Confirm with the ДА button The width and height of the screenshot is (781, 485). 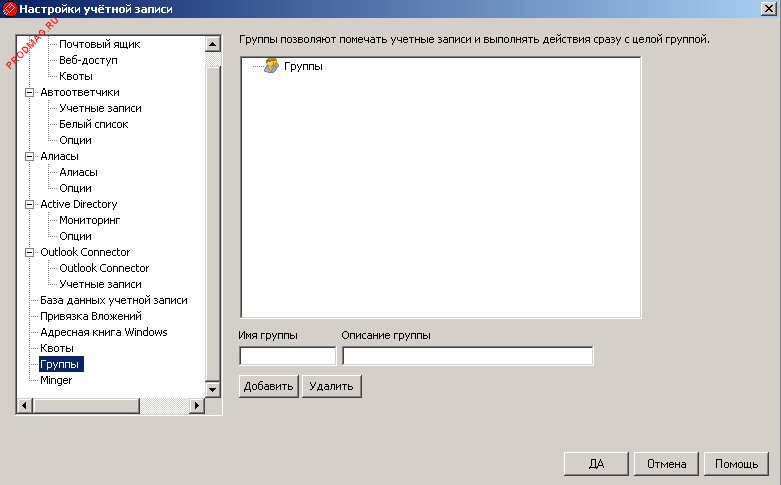pyautogui.click(x=596, y=464)
